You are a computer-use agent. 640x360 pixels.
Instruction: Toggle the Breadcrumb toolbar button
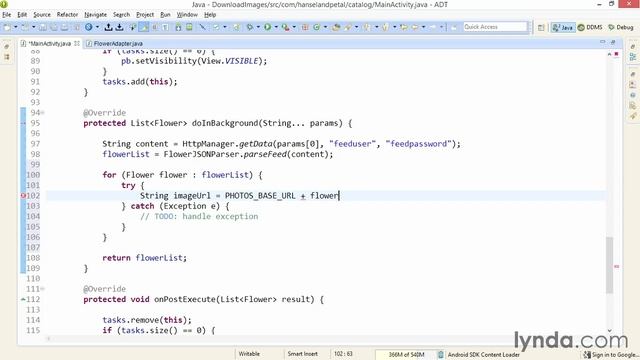coord(133,27)
